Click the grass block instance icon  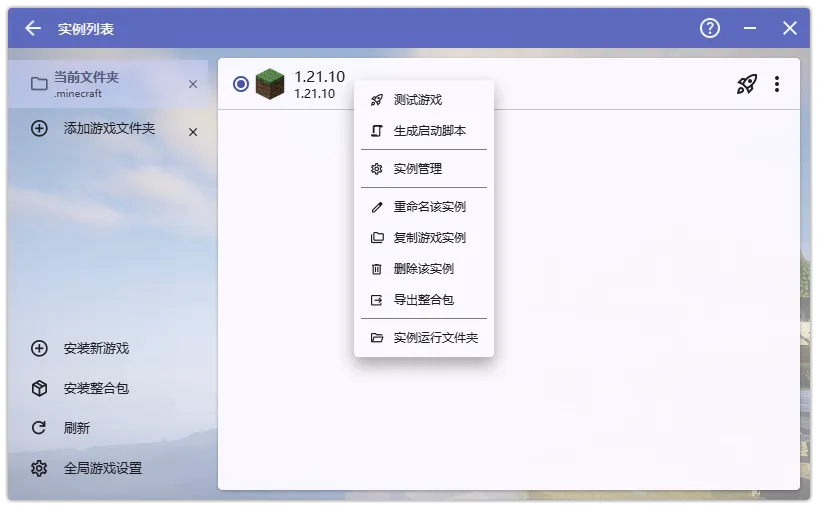[x=270, y=84]
